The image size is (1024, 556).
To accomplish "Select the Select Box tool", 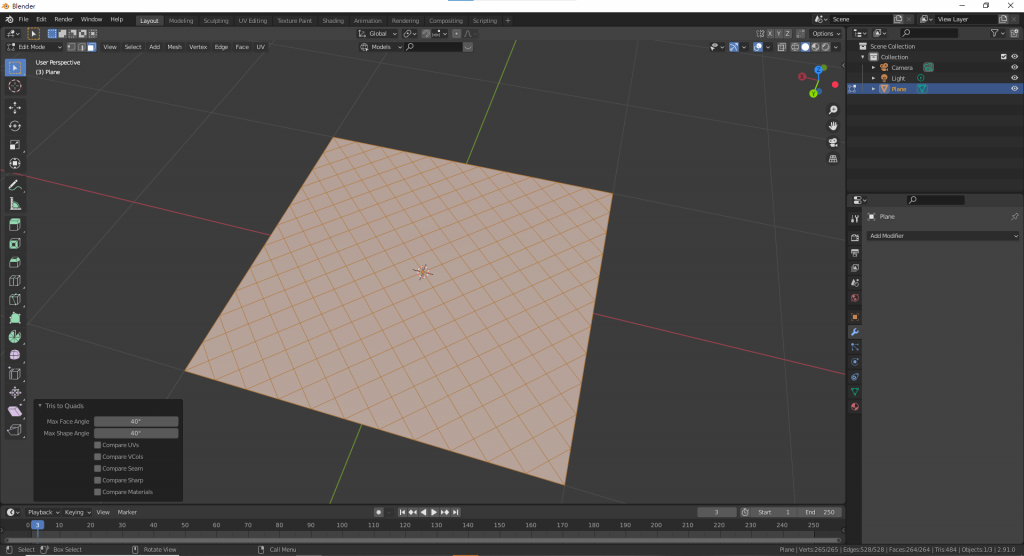I will tap(15, 67).
